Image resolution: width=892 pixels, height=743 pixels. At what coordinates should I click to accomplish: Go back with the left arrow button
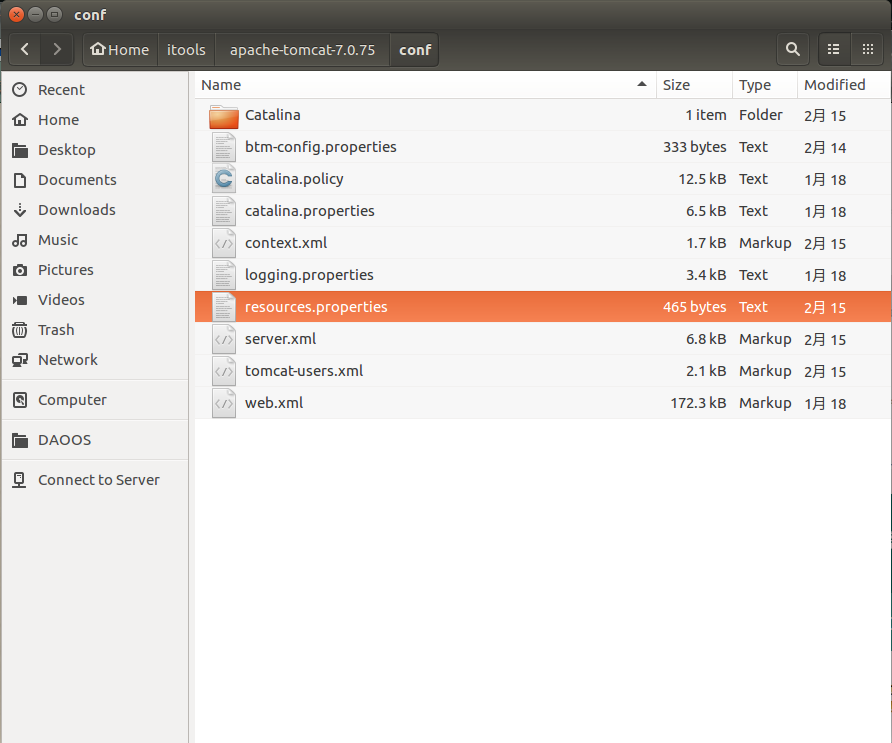pos(25,49)
